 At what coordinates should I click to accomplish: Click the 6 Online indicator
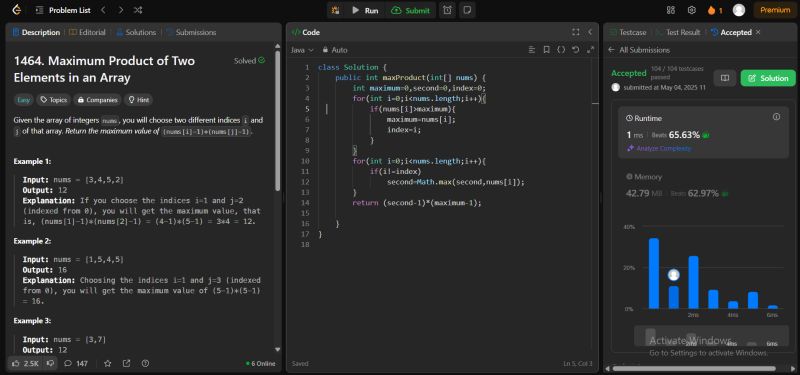tap(261, 364)
